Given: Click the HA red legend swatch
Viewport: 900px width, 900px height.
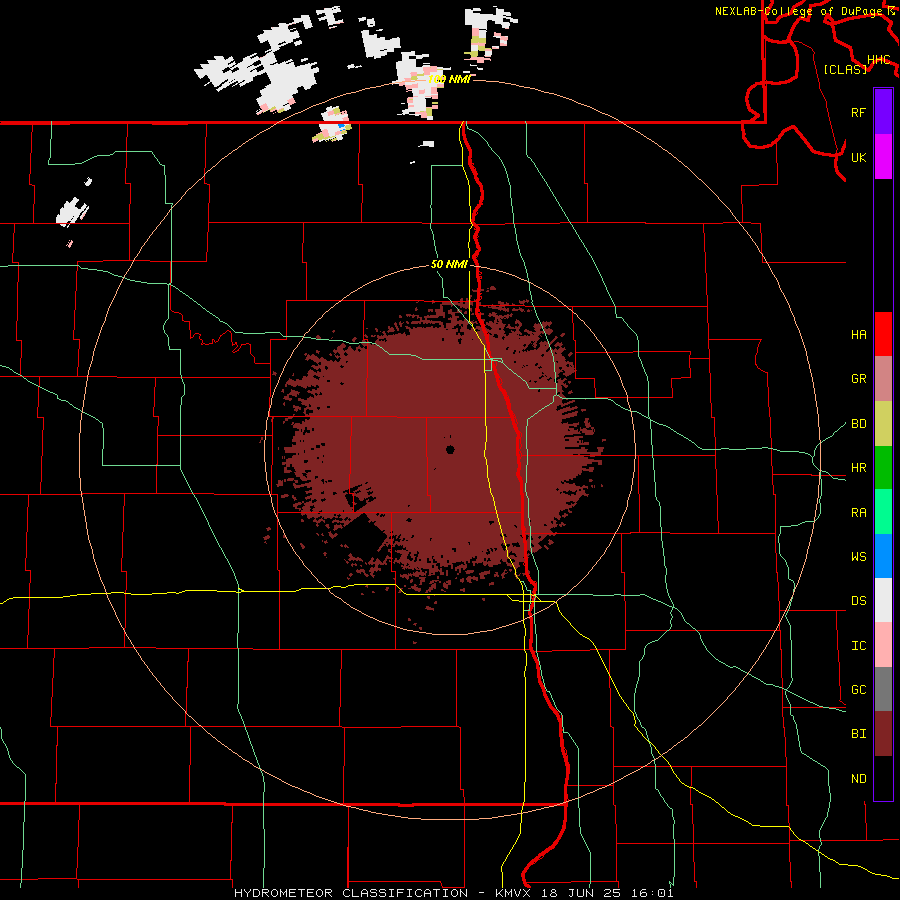Looking at the screenshot, I should coord(883,334).
